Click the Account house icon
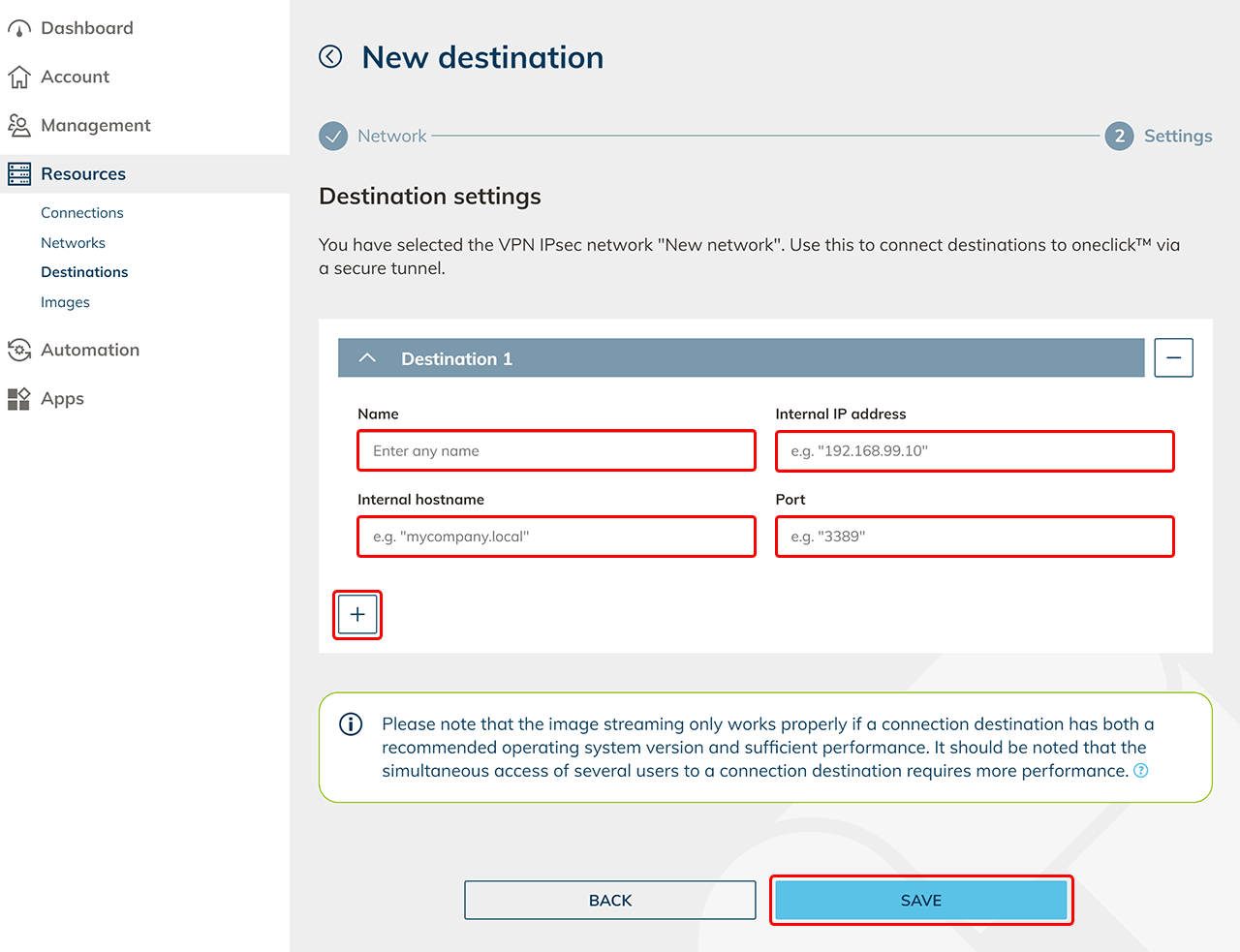Screen dimensions: 1240x952 coord(19,77)
